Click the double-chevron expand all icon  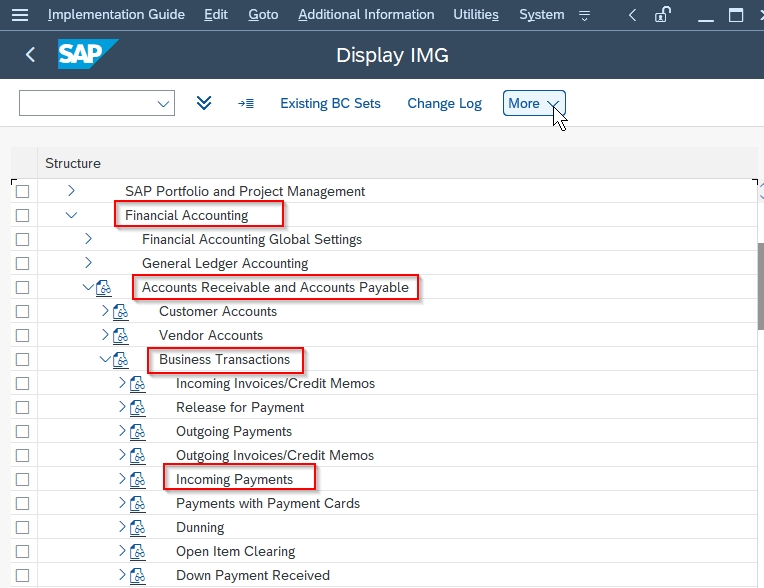click(x=204, y=103)
